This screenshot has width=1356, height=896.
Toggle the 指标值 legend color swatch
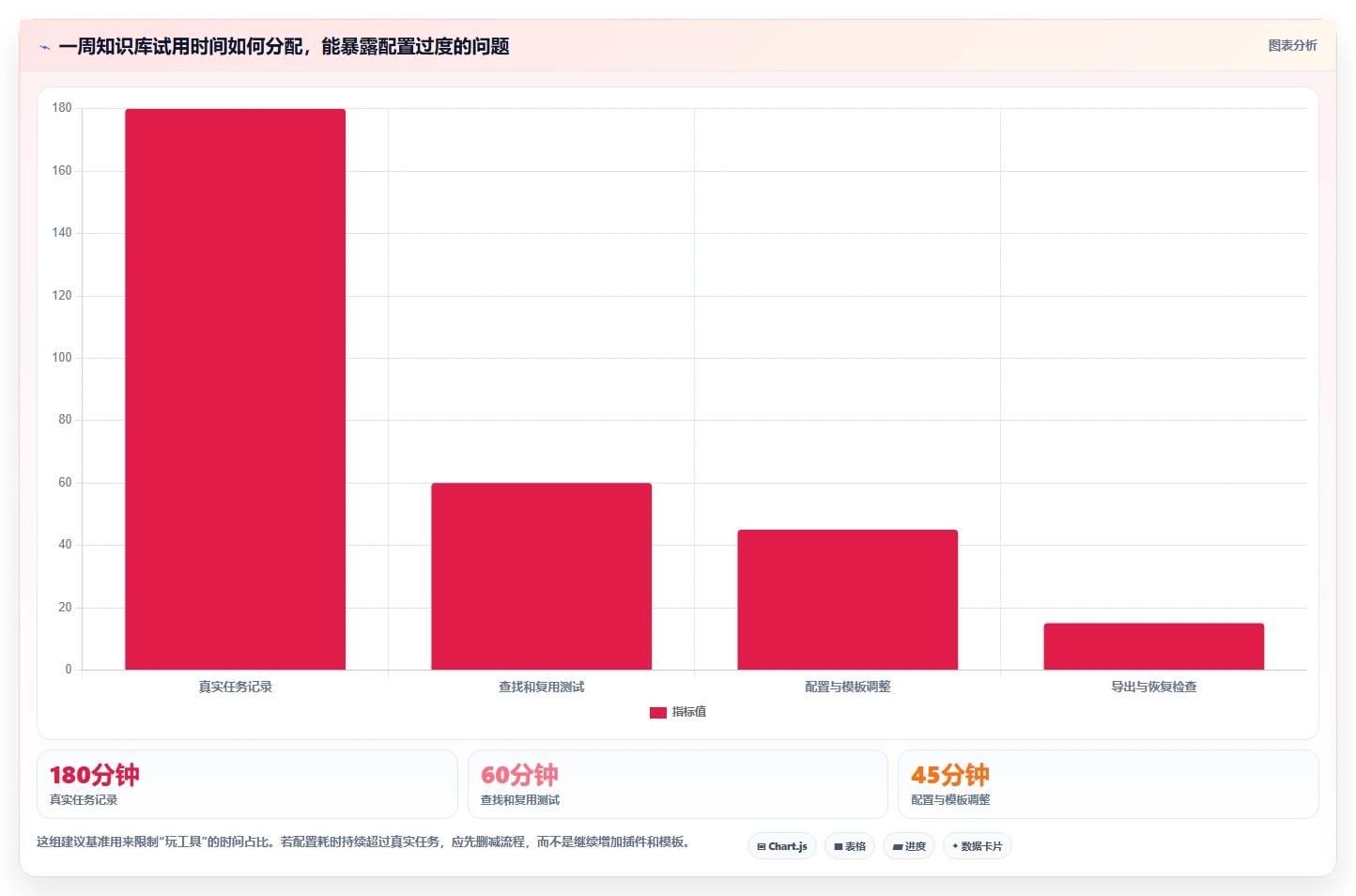(658, 713)
